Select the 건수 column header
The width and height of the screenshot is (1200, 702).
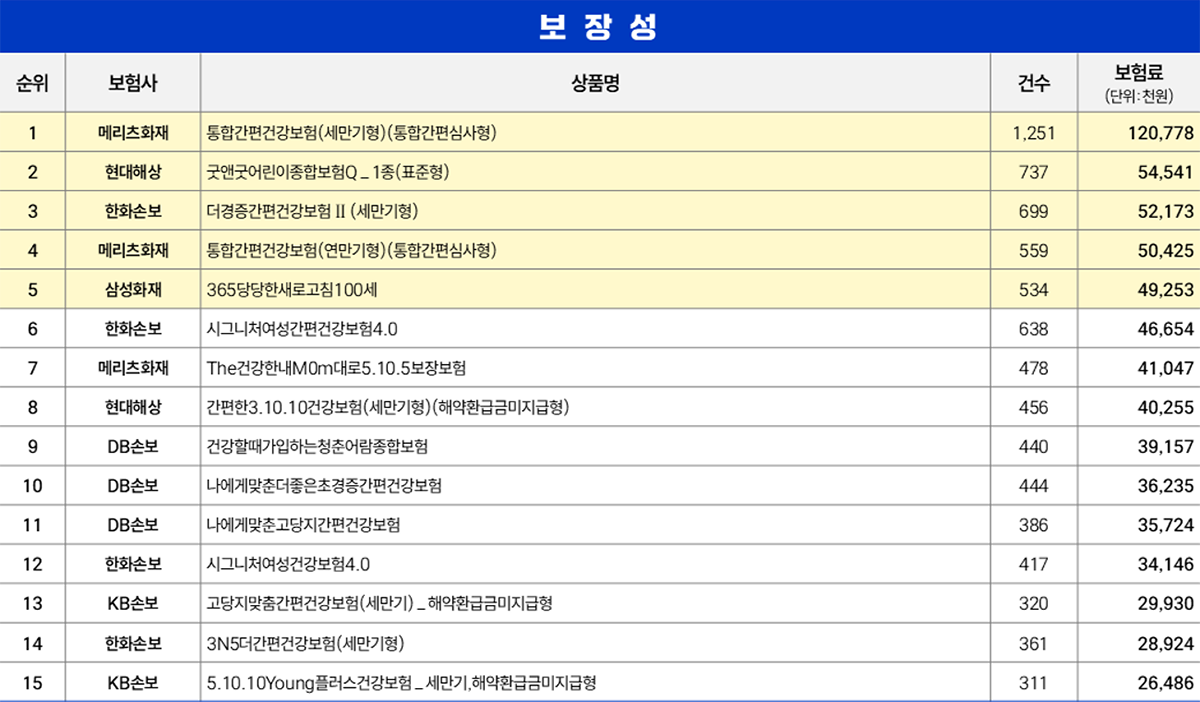point(1034,83)
